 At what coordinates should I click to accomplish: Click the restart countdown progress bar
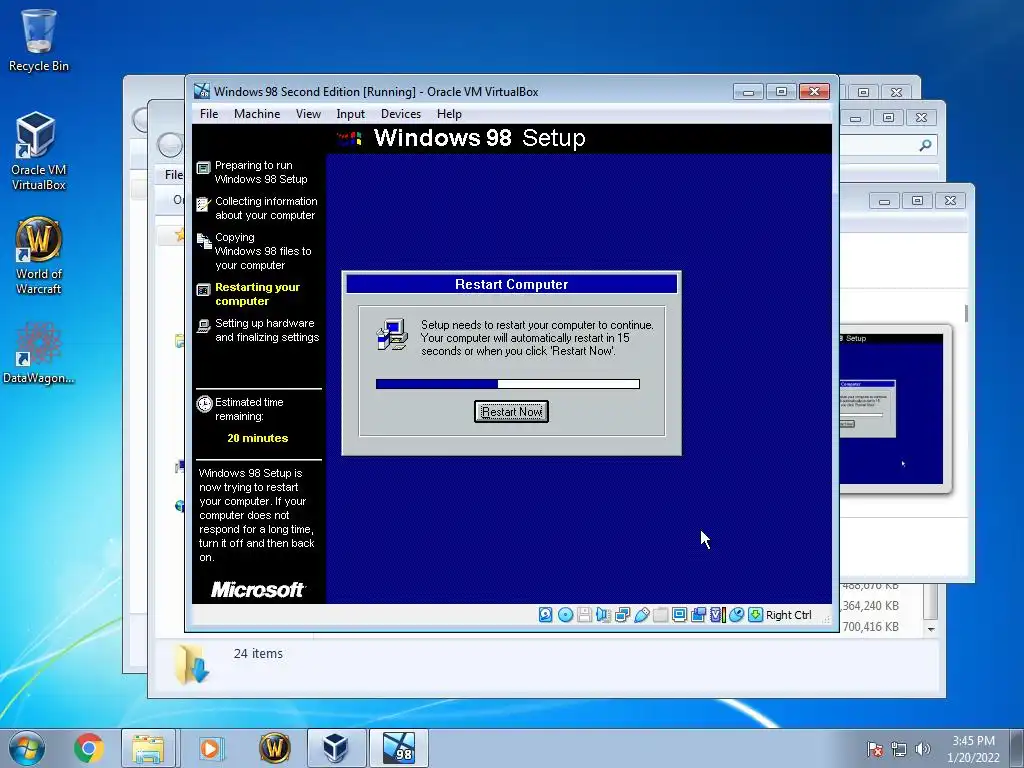(x=508, y=384)
